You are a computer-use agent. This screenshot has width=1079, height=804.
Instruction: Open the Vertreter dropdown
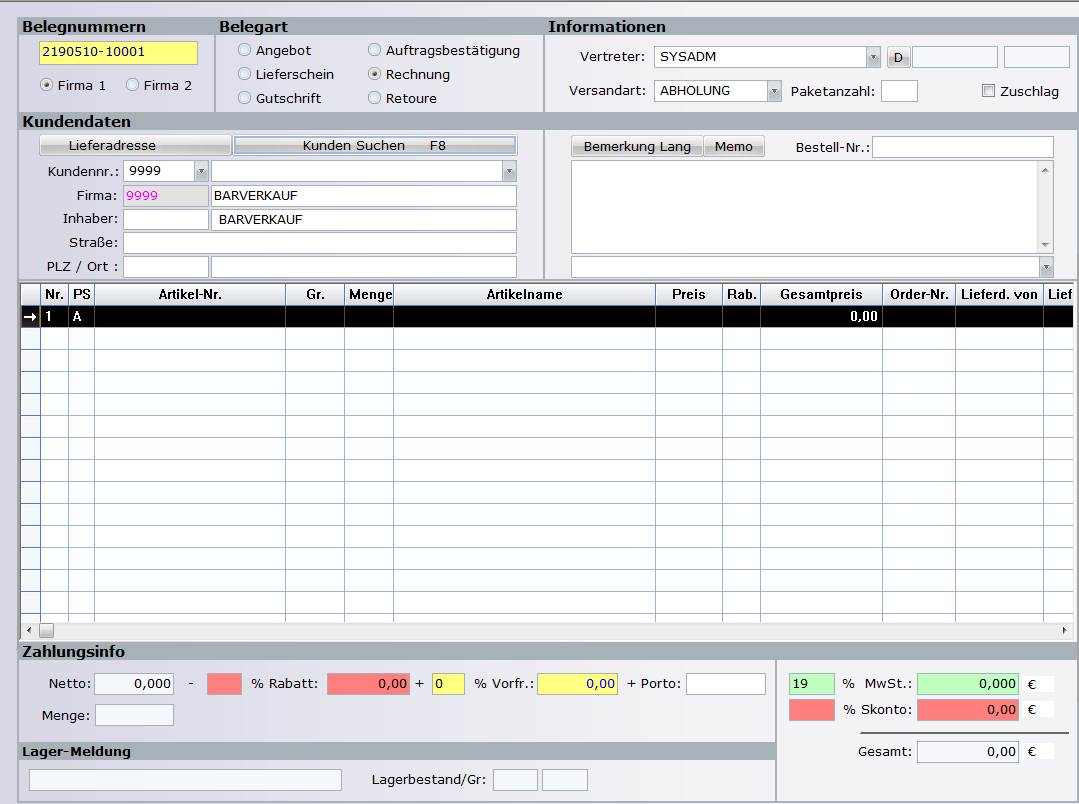(x=873, y=57)
